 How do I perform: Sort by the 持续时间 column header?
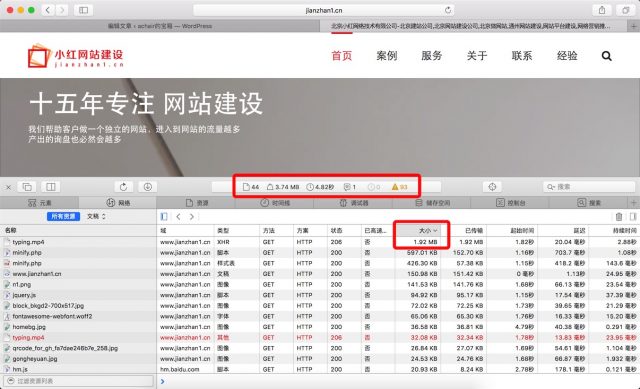pos(614,231)
